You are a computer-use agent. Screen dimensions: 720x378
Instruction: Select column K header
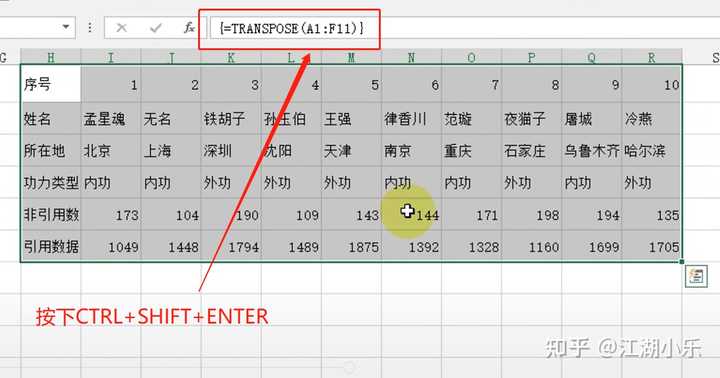[x=231, y=57]
